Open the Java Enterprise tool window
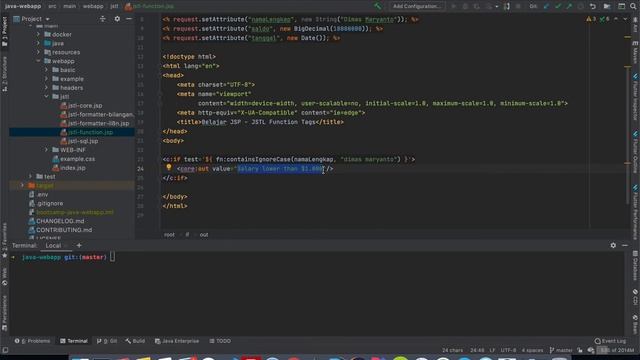 [177, 341]
